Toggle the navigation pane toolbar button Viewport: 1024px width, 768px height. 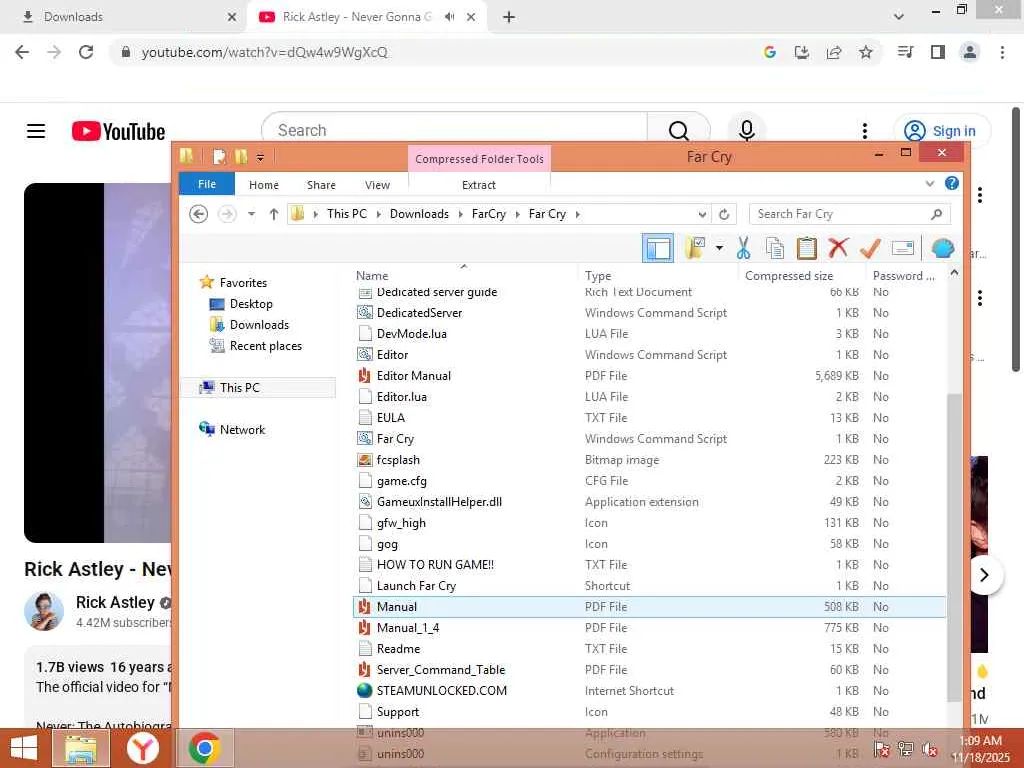coord(658,249)
